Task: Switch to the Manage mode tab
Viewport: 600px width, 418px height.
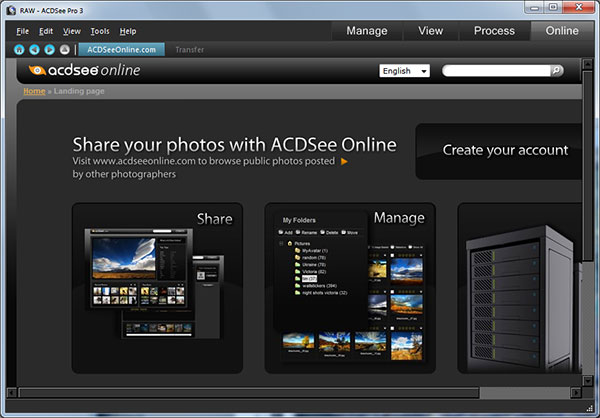Action: tap(367, 30)
